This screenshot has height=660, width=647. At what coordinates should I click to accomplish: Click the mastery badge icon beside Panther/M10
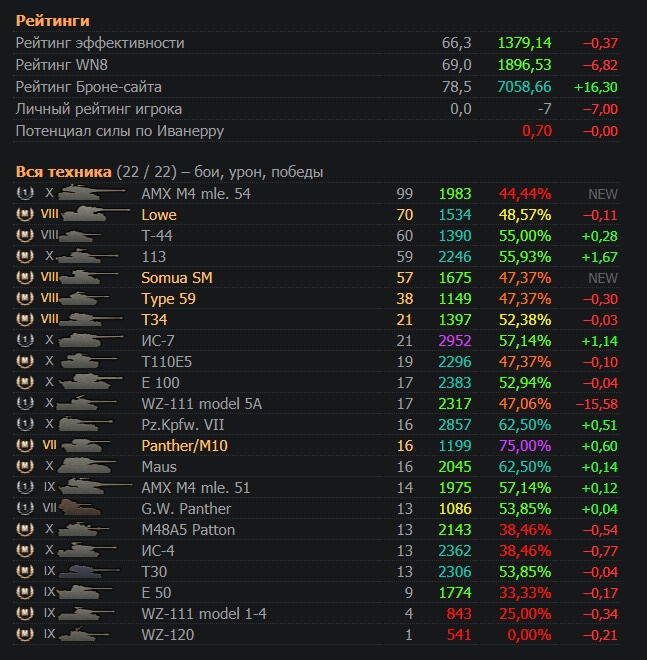click(x=24, y=445)
